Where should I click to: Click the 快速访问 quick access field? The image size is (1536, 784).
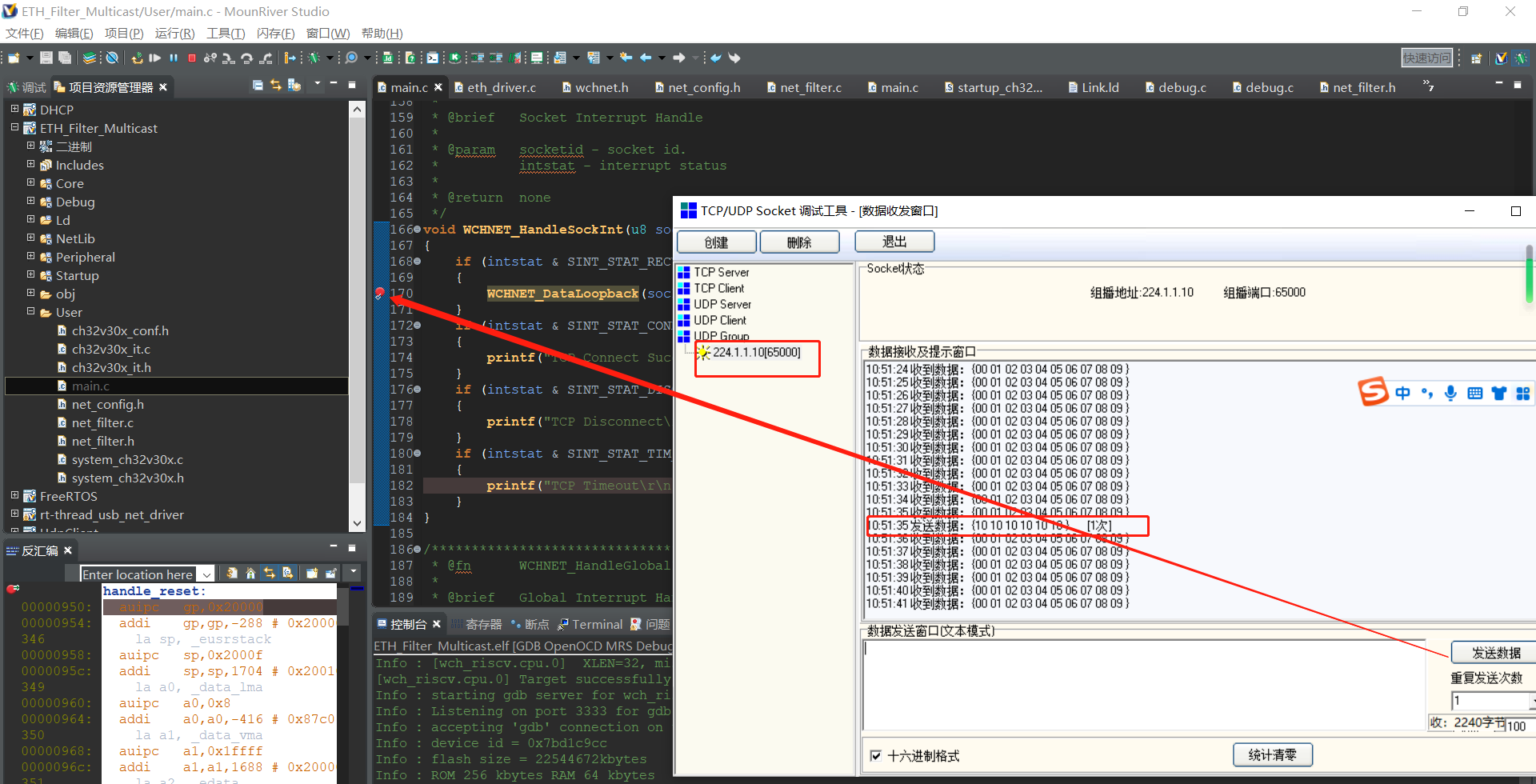point(1426,58)
